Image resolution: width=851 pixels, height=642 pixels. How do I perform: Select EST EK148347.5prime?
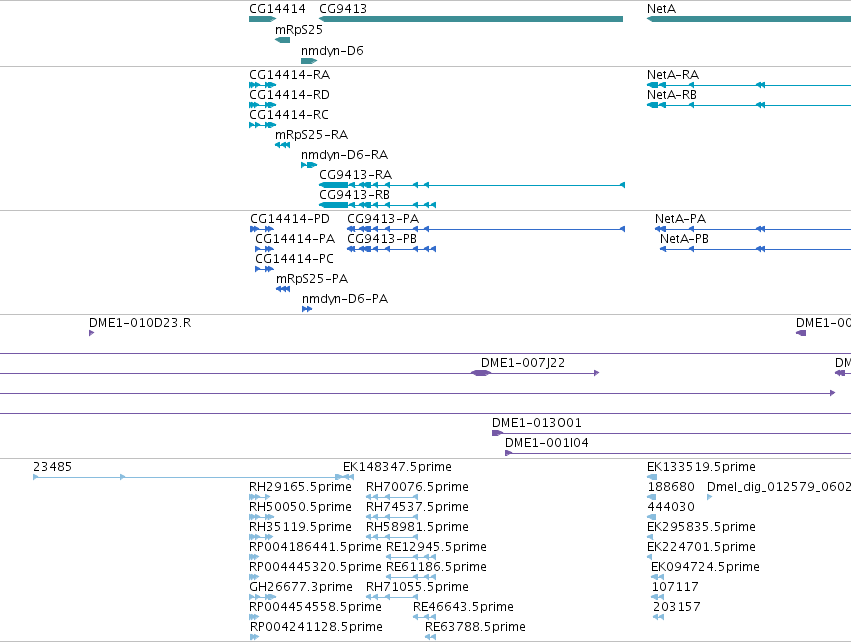coord(397,467)
